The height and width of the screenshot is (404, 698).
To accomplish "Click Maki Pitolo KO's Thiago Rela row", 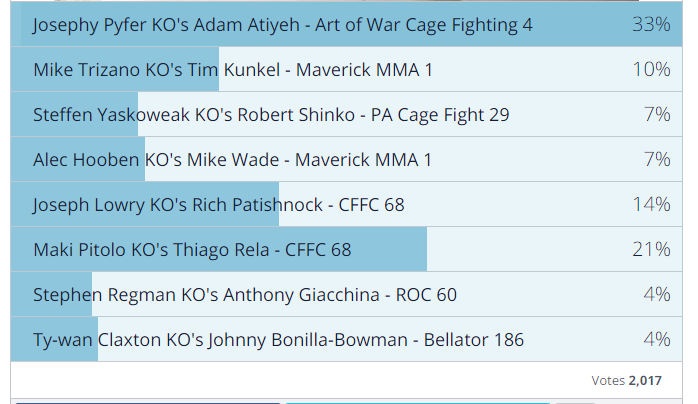I will pyautogui.click(x=346, y=249).
